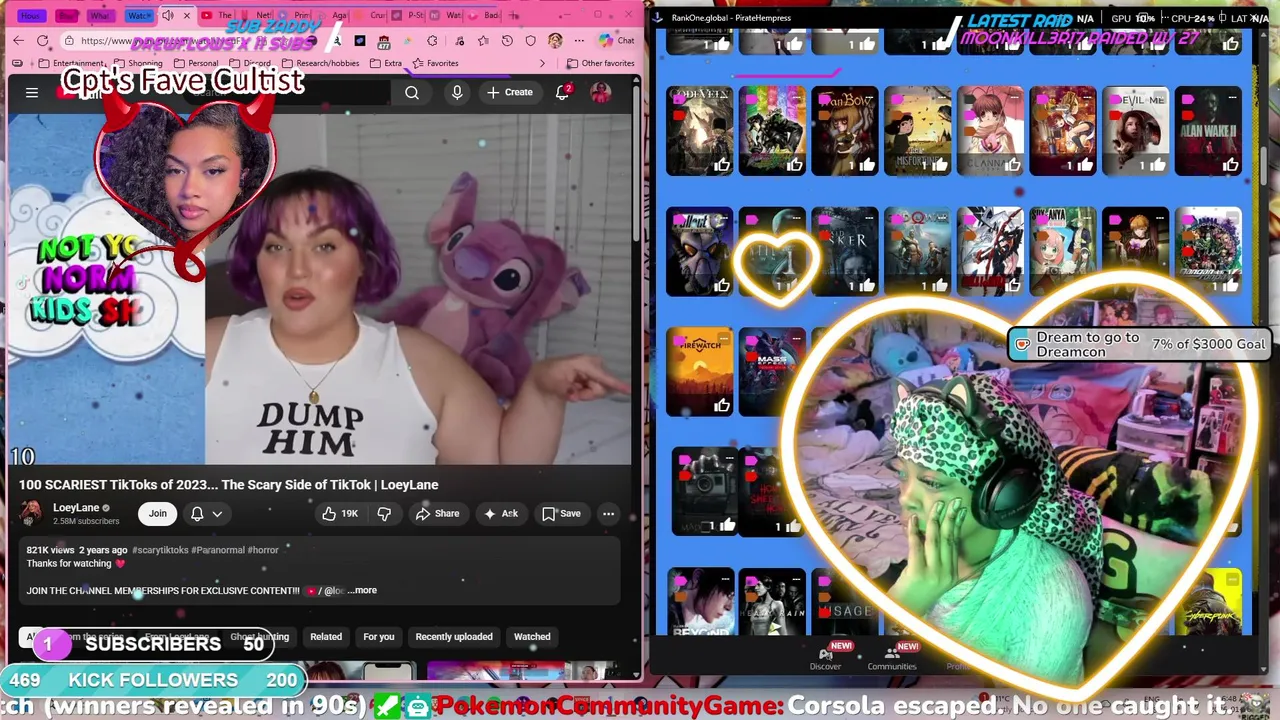
Task: Open the YouTube hamburger guide menu
Action: click(32, 92)
